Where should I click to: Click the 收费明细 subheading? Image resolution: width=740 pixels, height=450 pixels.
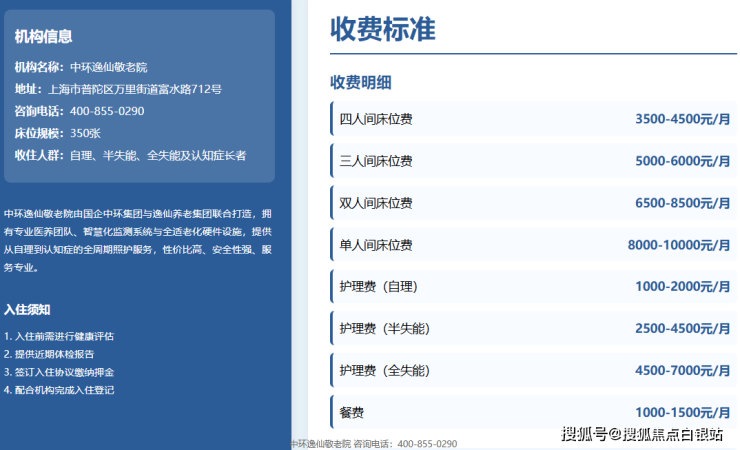tap(361, 83)
